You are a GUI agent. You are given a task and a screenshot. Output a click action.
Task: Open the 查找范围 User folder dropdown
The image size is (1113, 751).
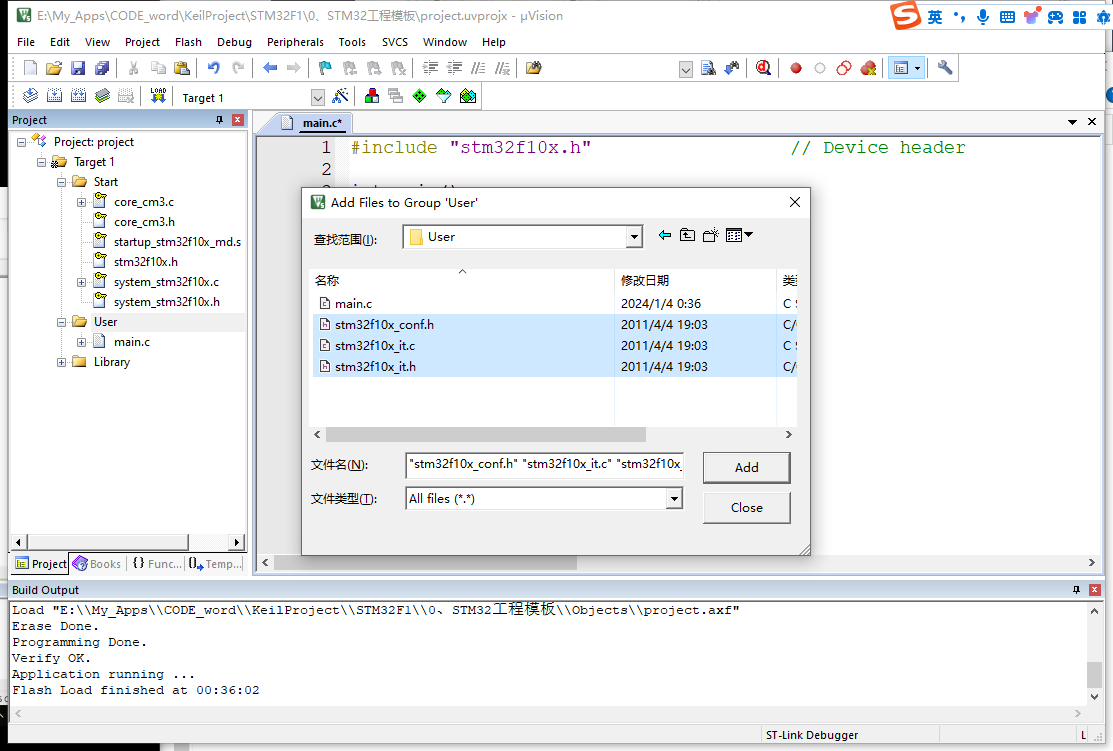(x=634, y=237)
